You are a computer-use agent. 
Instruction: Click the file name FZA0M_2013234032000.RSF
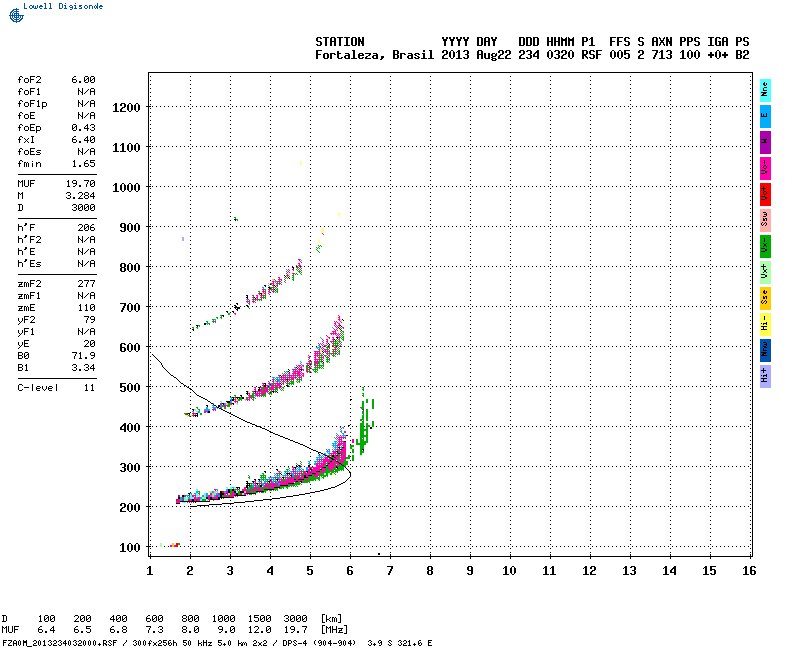60,643
